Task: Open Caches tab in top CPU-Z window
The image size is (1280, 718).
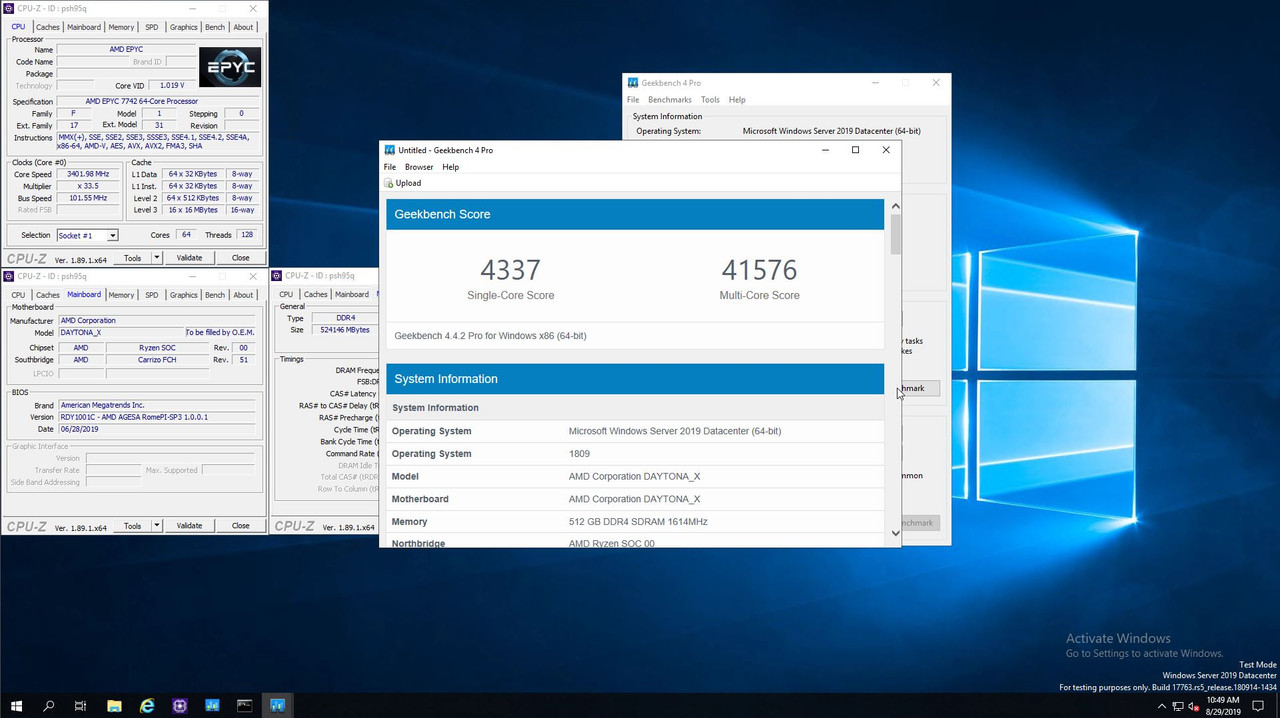Action: [48, 27]
